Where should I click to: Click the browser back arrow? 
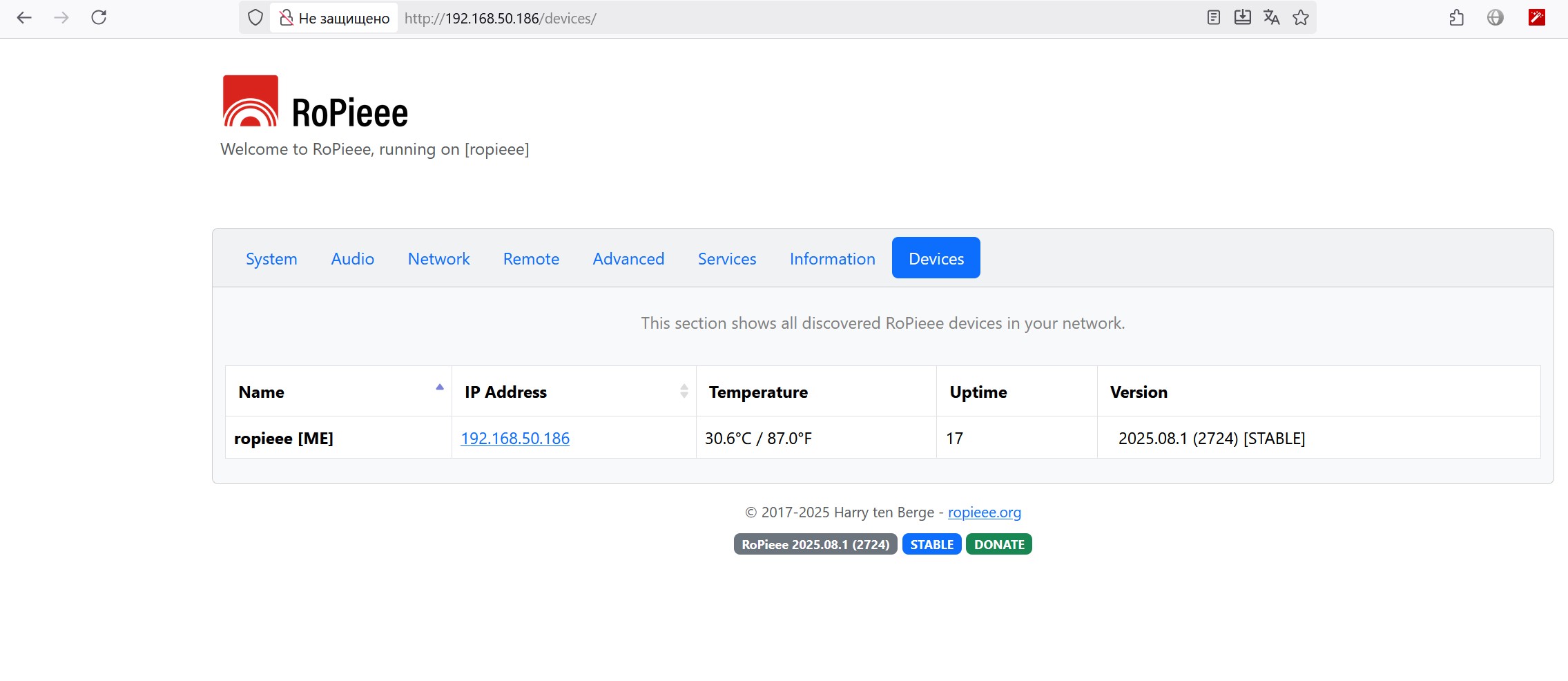[24, 18]
